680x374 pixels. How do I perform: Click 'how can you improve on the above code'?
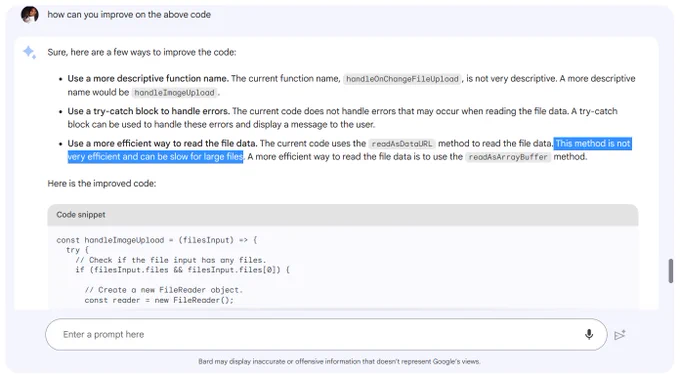coord(129,15)
